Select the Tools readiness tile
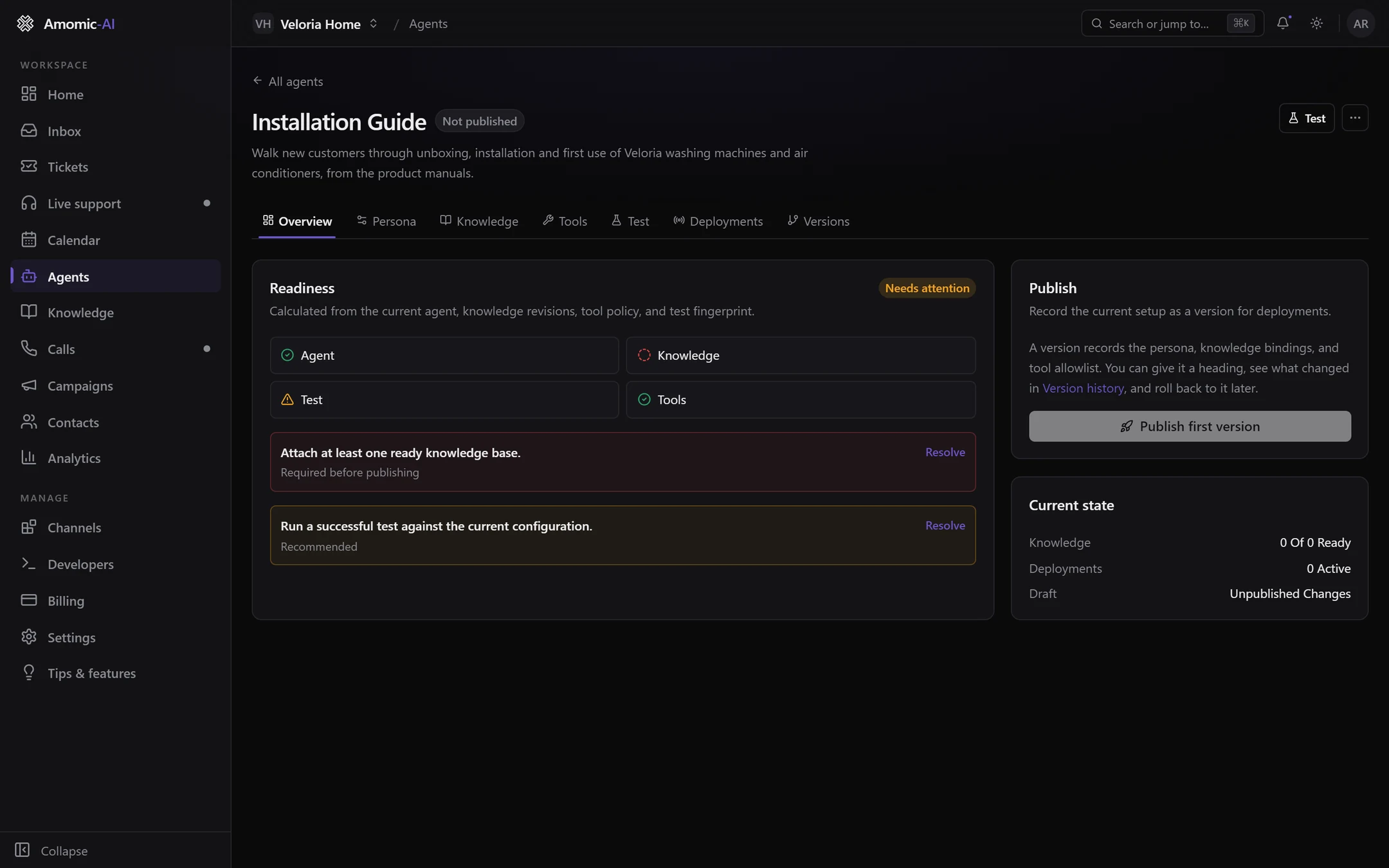Screen dimensions: 1389x868 [801, 399]
